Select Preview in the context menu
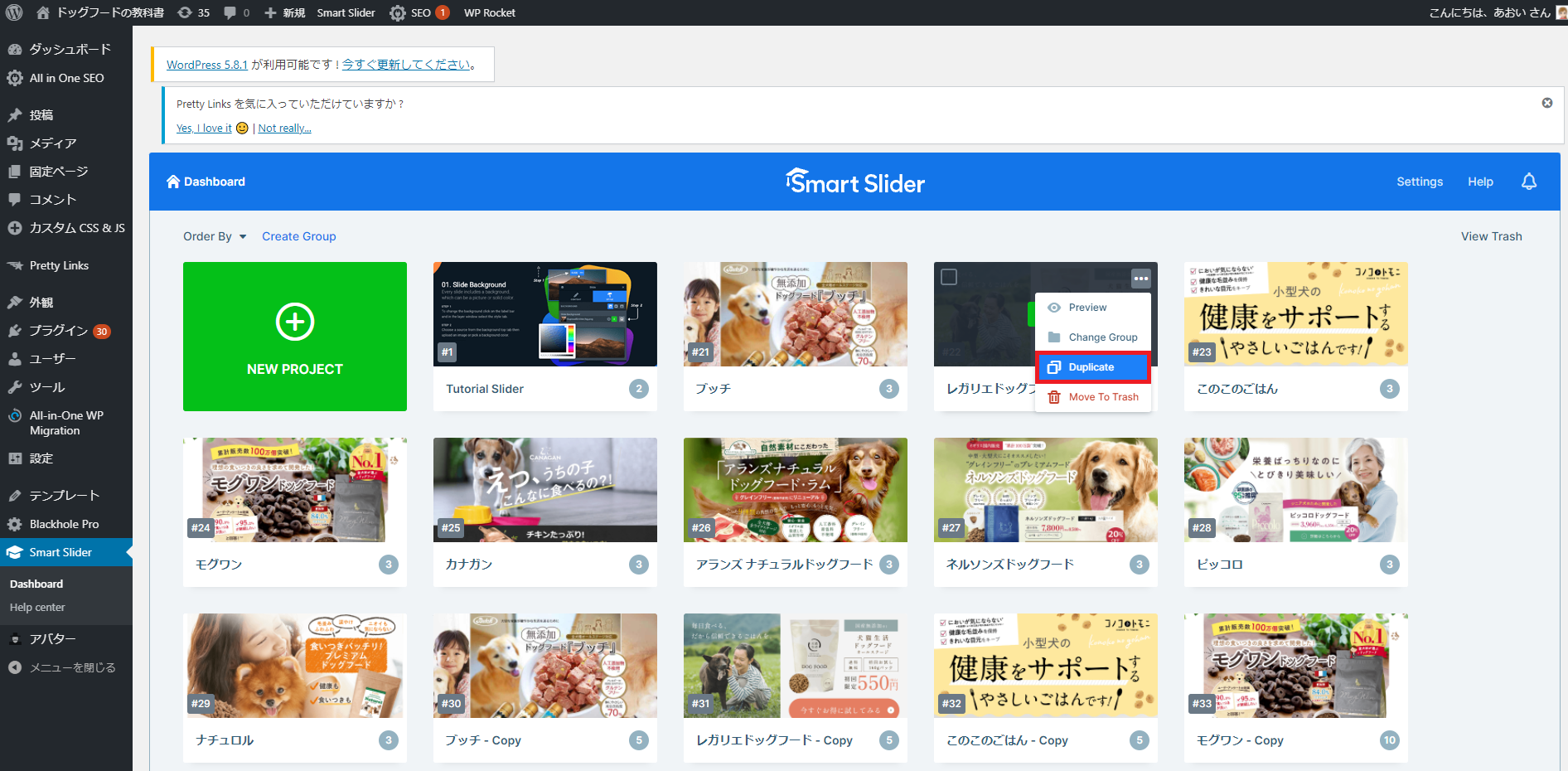Image resolution: width=1568 pixels, height=771 pixels. [1087, 308]
